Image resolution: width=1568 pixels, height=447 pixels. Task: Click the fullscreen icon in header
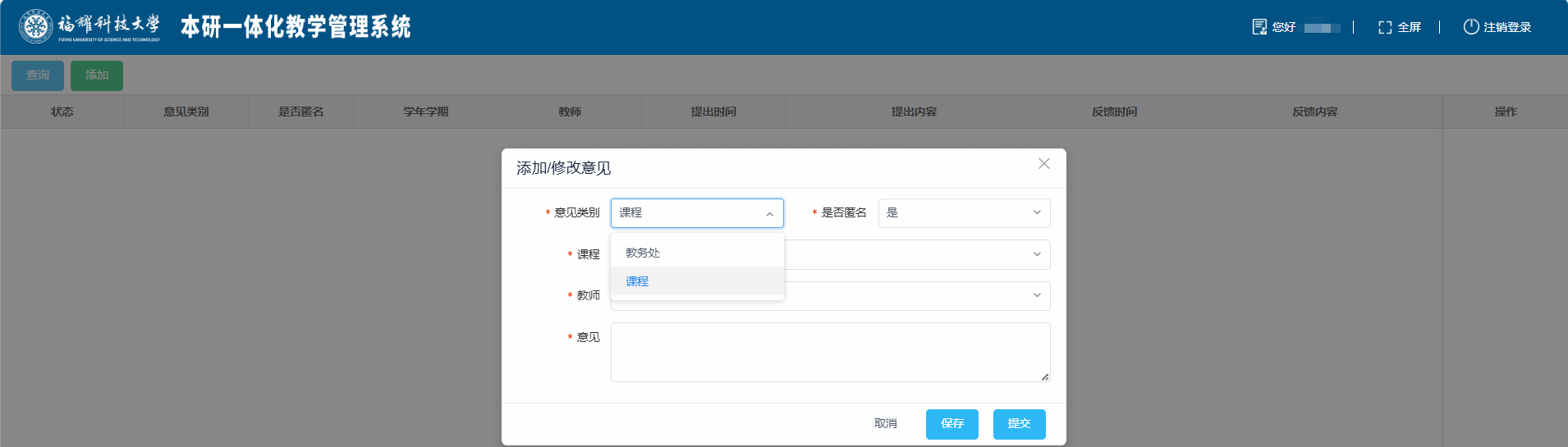click(x=1385, y=27)
